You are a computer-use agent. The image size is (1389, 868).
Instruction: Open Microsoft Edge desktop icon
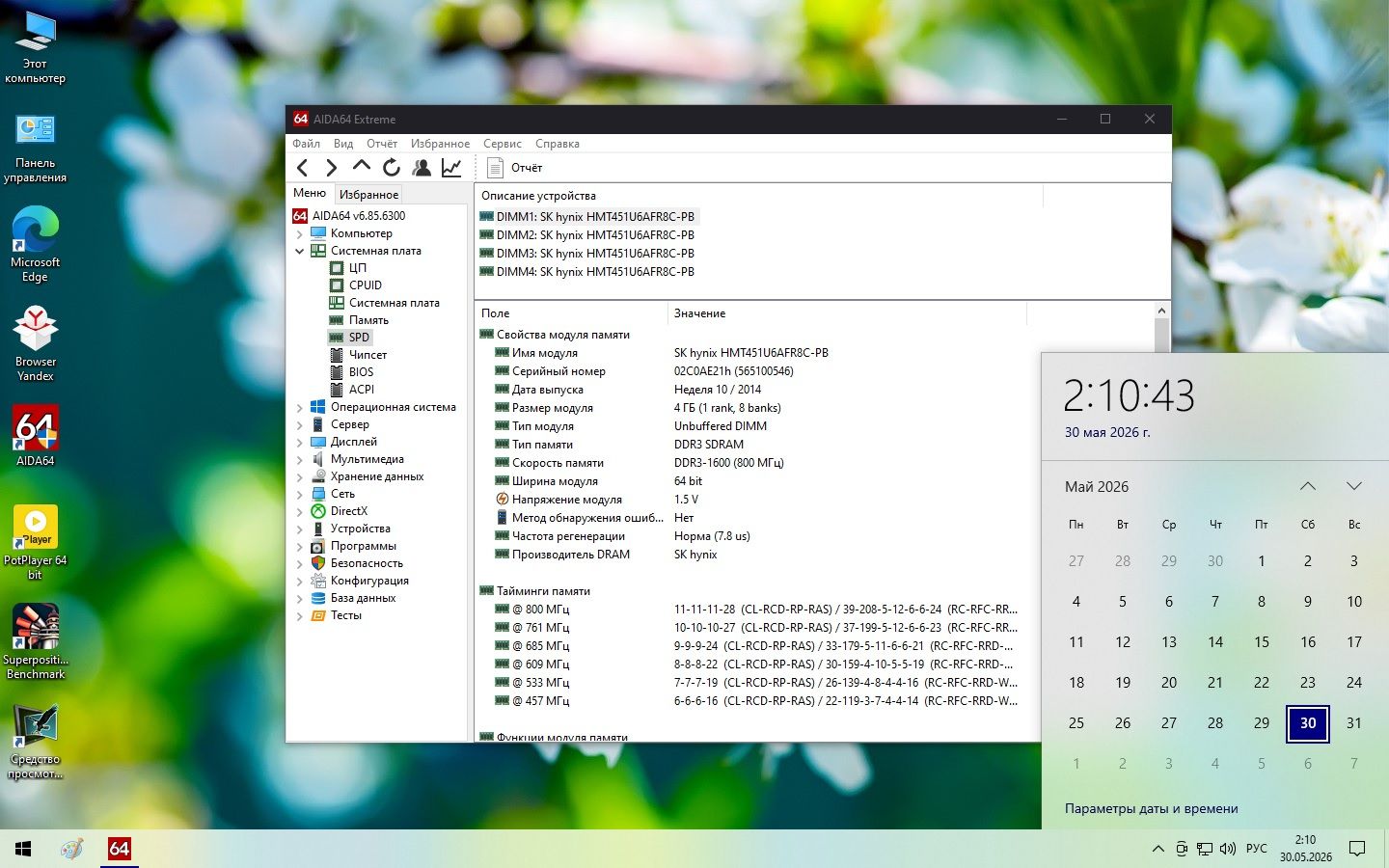(36, 243)
